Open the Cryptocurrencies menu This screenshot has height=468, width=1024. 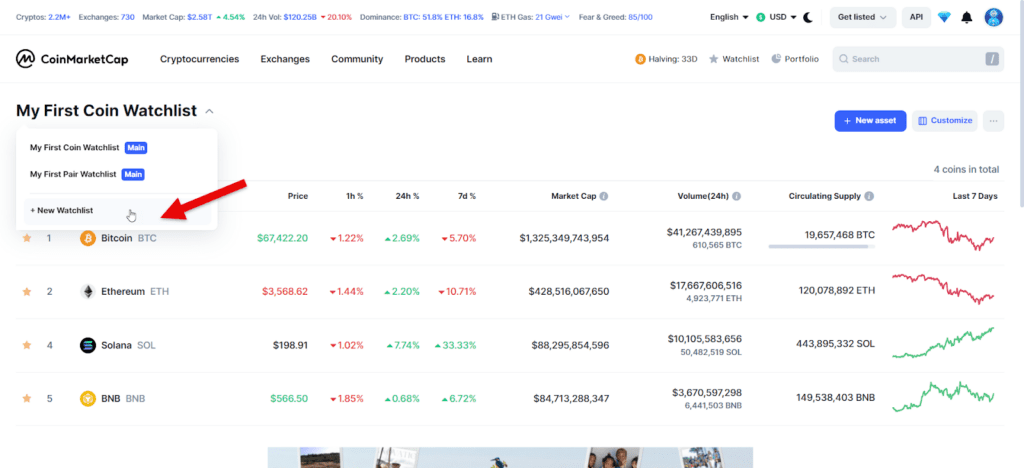click(199, 59)
